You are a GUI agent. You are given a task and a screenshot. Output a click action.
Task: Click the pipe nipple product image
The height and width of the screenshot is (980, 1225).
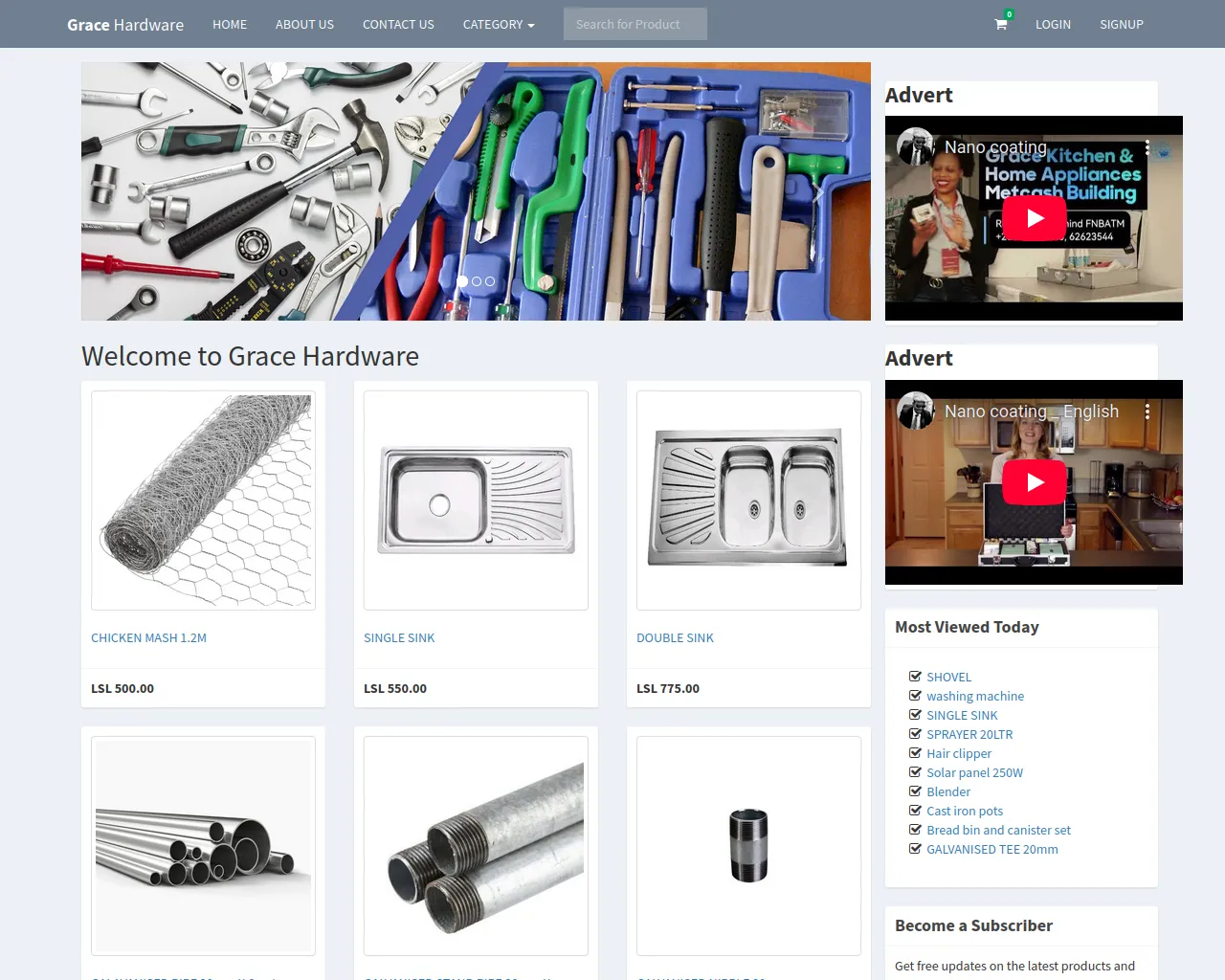click(x=748, y=846)
